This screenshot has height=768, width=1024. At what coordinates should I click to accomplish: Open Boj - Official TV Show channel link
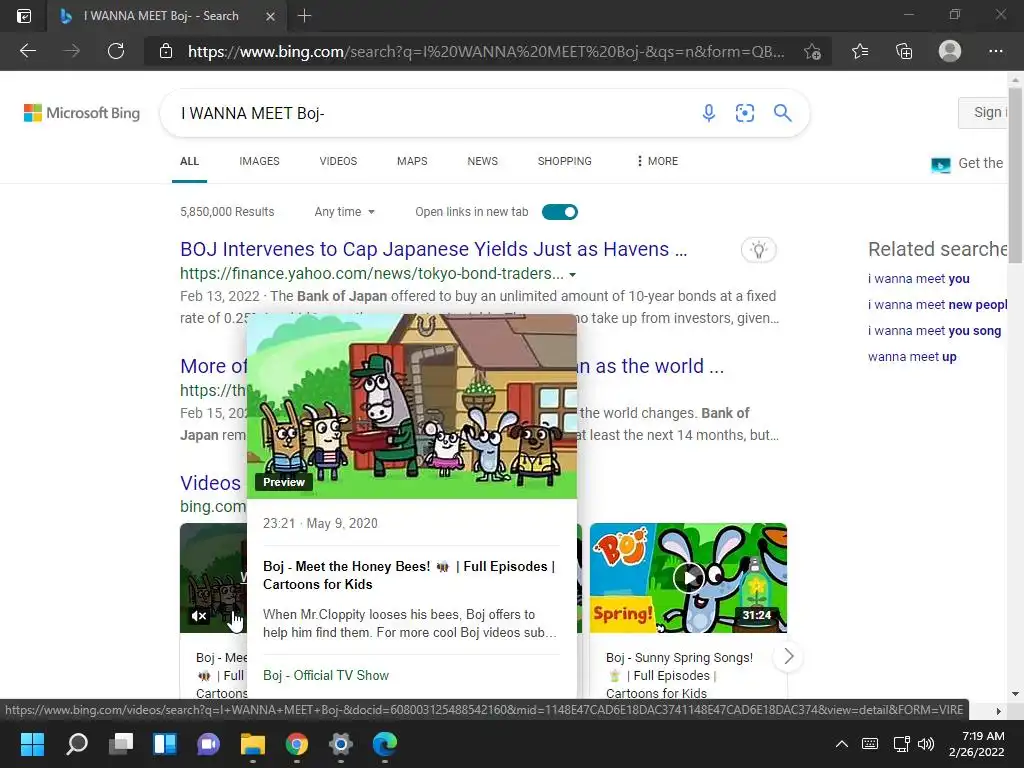click(326, 675)
